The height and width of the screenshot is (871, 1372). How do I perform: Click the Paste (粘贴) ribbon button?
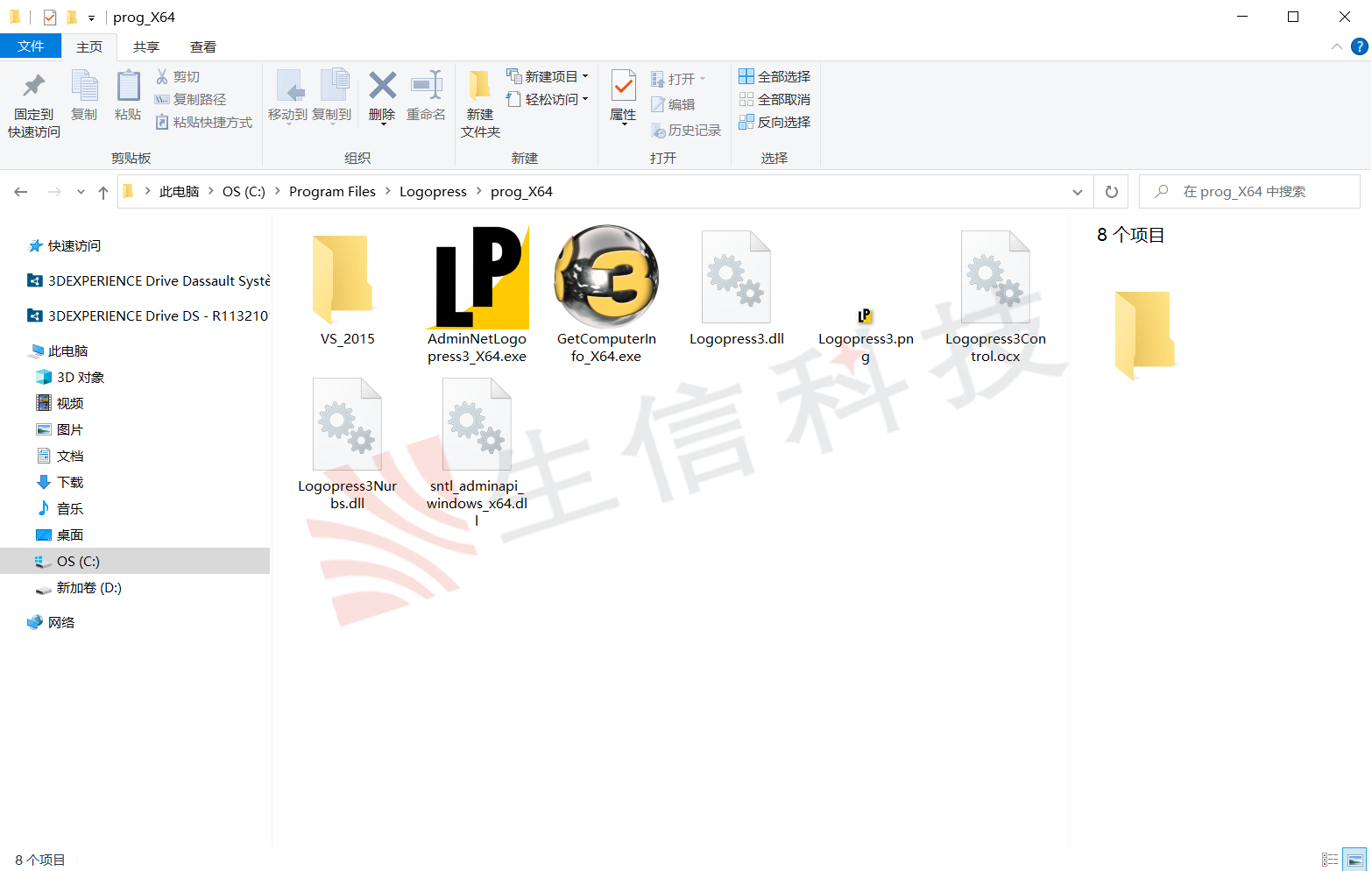tap(128, 96)
